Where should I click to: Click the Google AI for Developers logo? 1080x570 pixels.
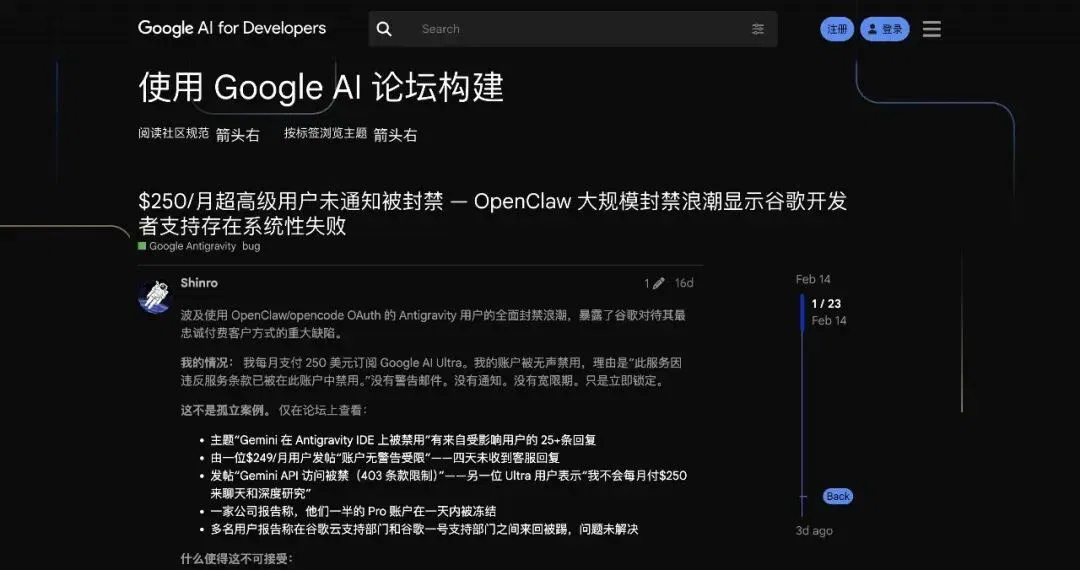pyautogui.click(x=232, y=28)
